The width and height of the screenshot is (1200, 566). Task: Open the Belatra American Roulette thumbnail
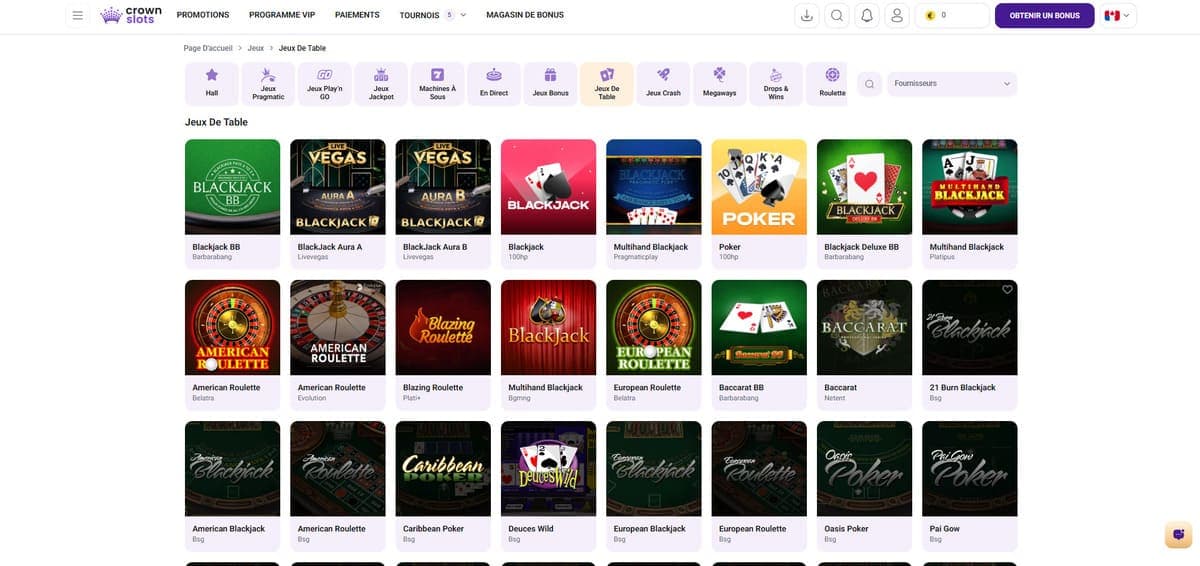pos(233,327)
